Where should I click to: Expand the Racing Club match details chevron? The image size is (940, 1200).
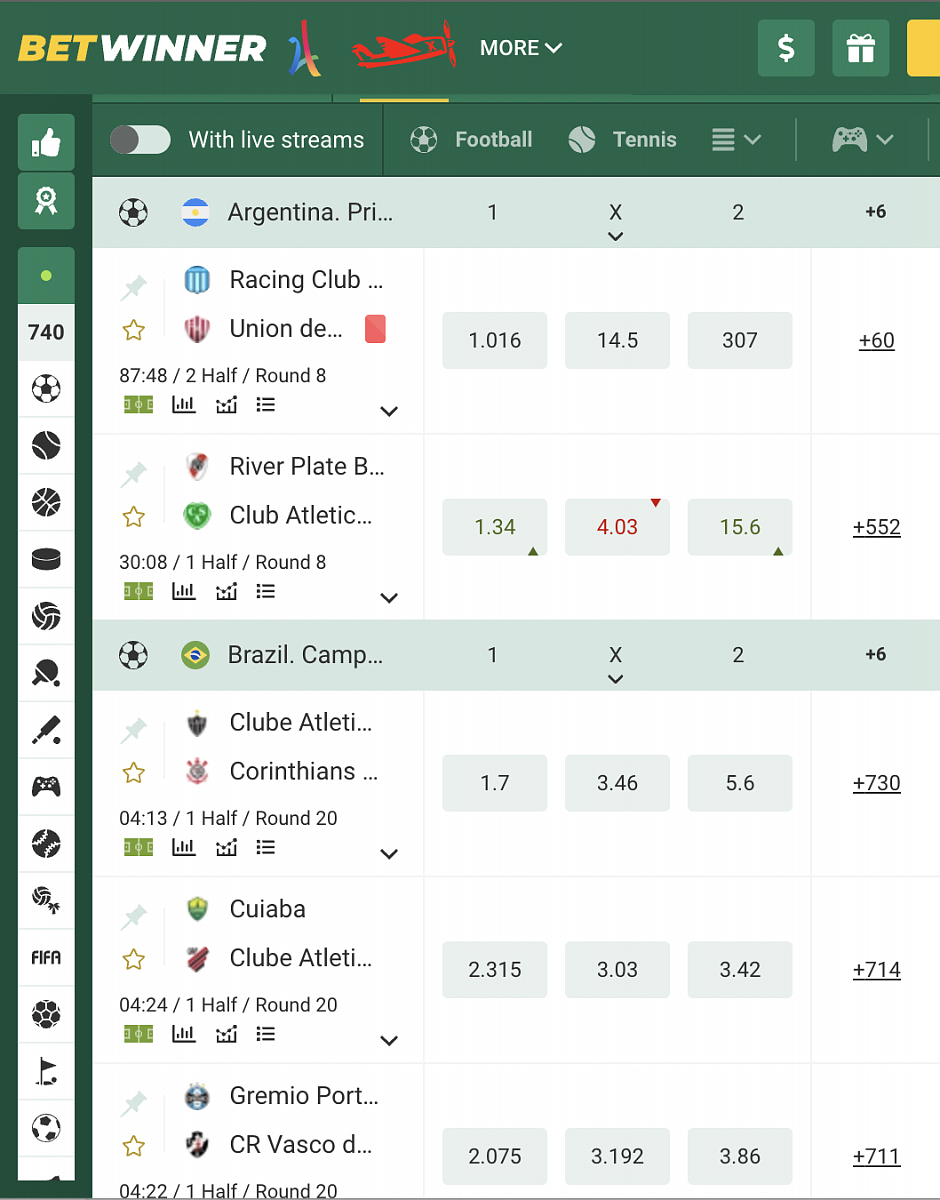click(x=389, y=411)
